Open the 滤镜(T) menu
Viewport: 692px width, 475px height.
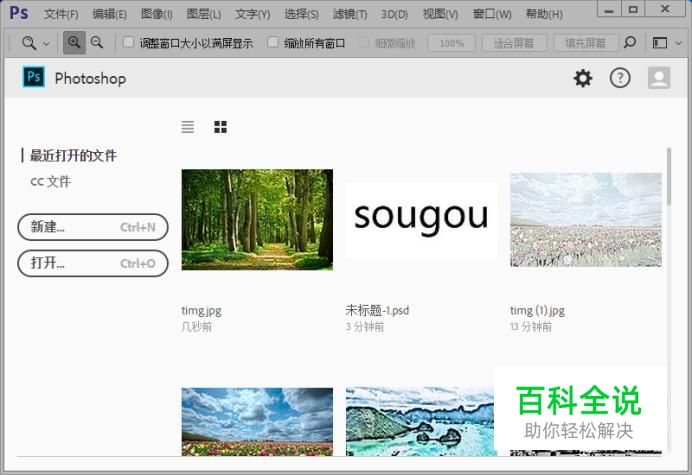pyautogui.click(x=350, y=14)
